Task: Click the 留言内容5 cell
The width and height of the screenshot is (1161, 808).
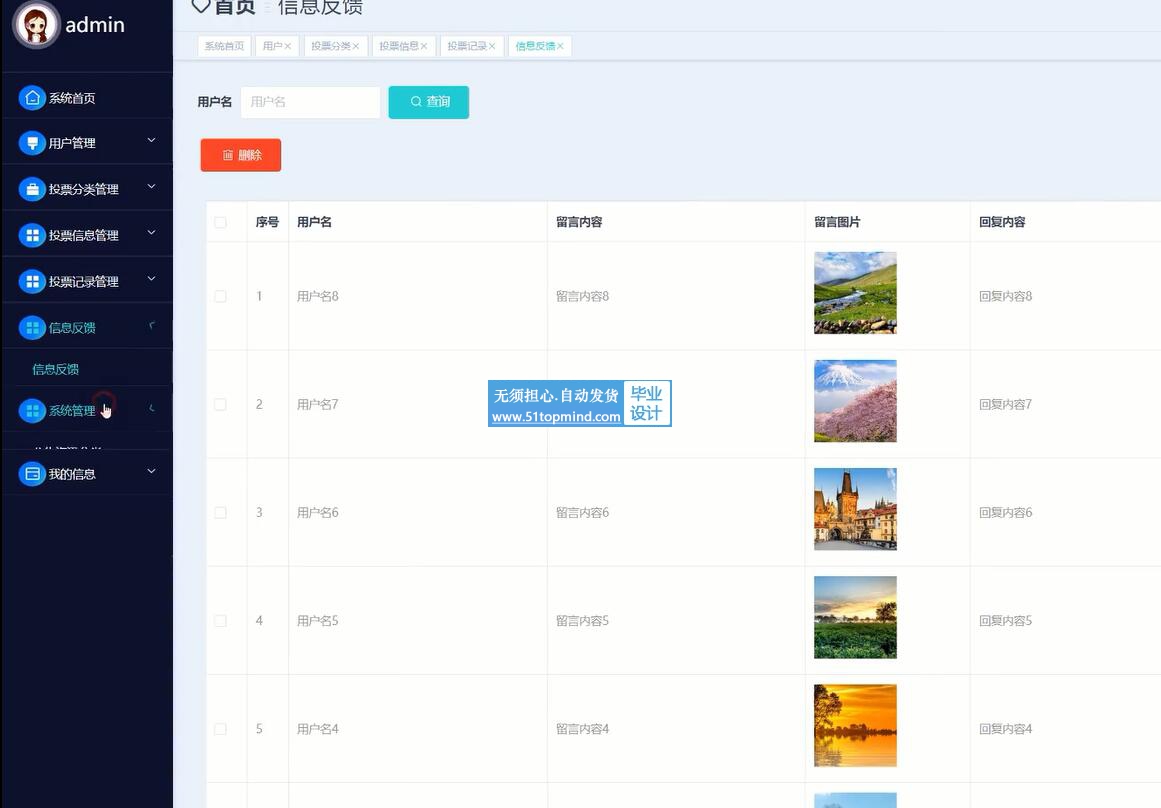Action: click(x=582, y=621)
